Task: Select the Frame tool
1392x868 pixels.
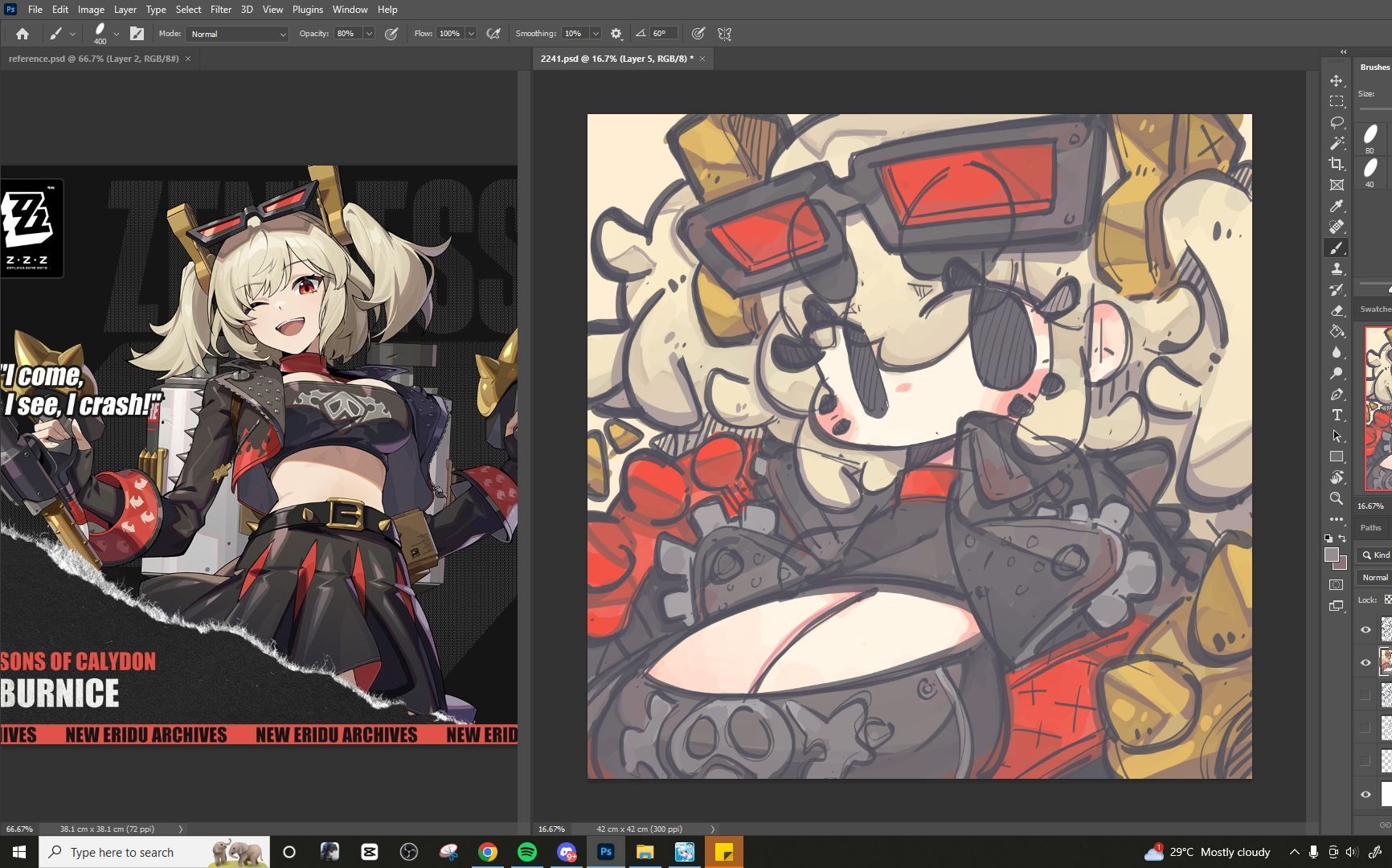Action: [1337, 185]
